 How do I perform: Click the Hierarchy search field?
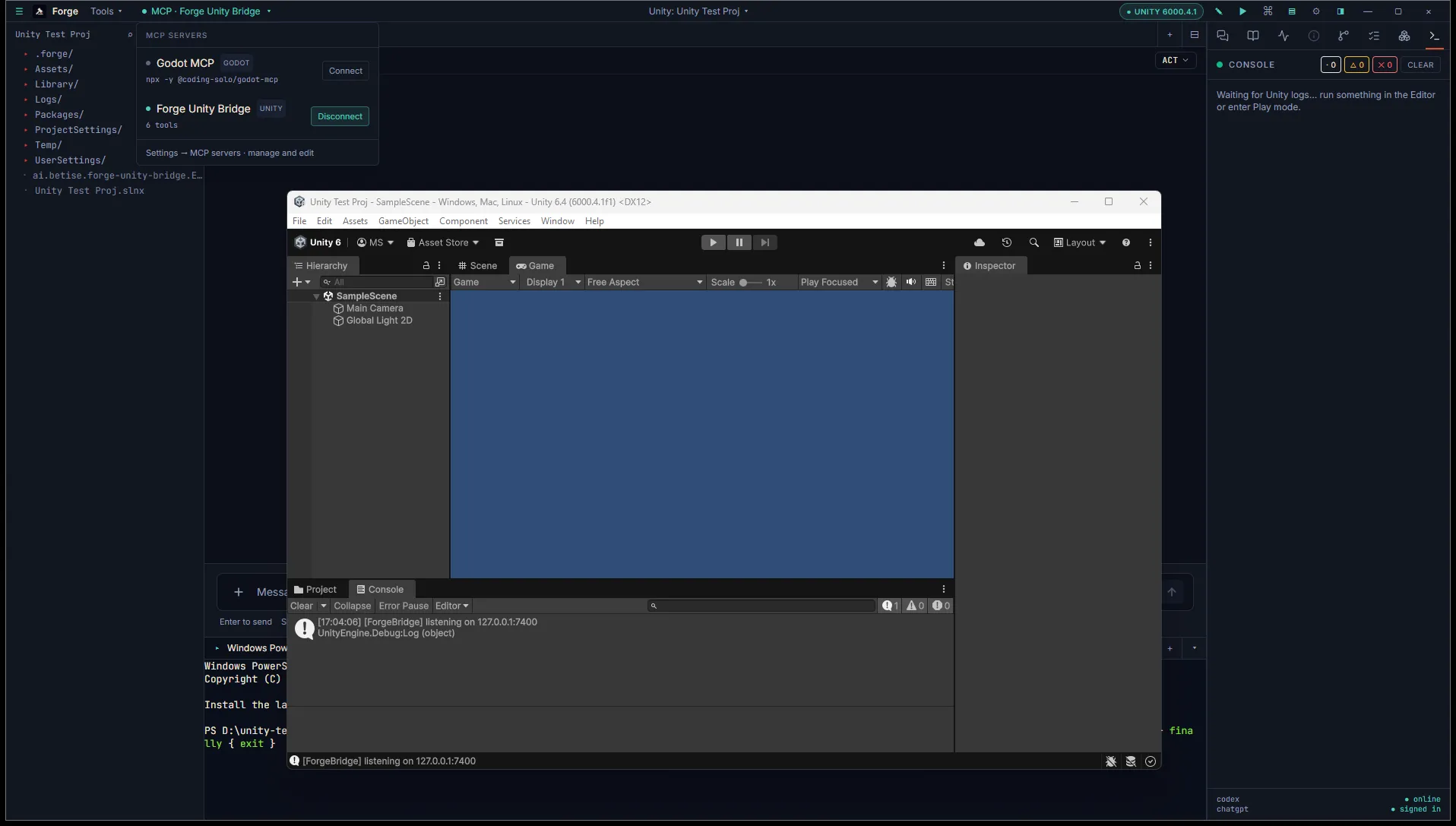pyautogui.click(x=377, y=282)
